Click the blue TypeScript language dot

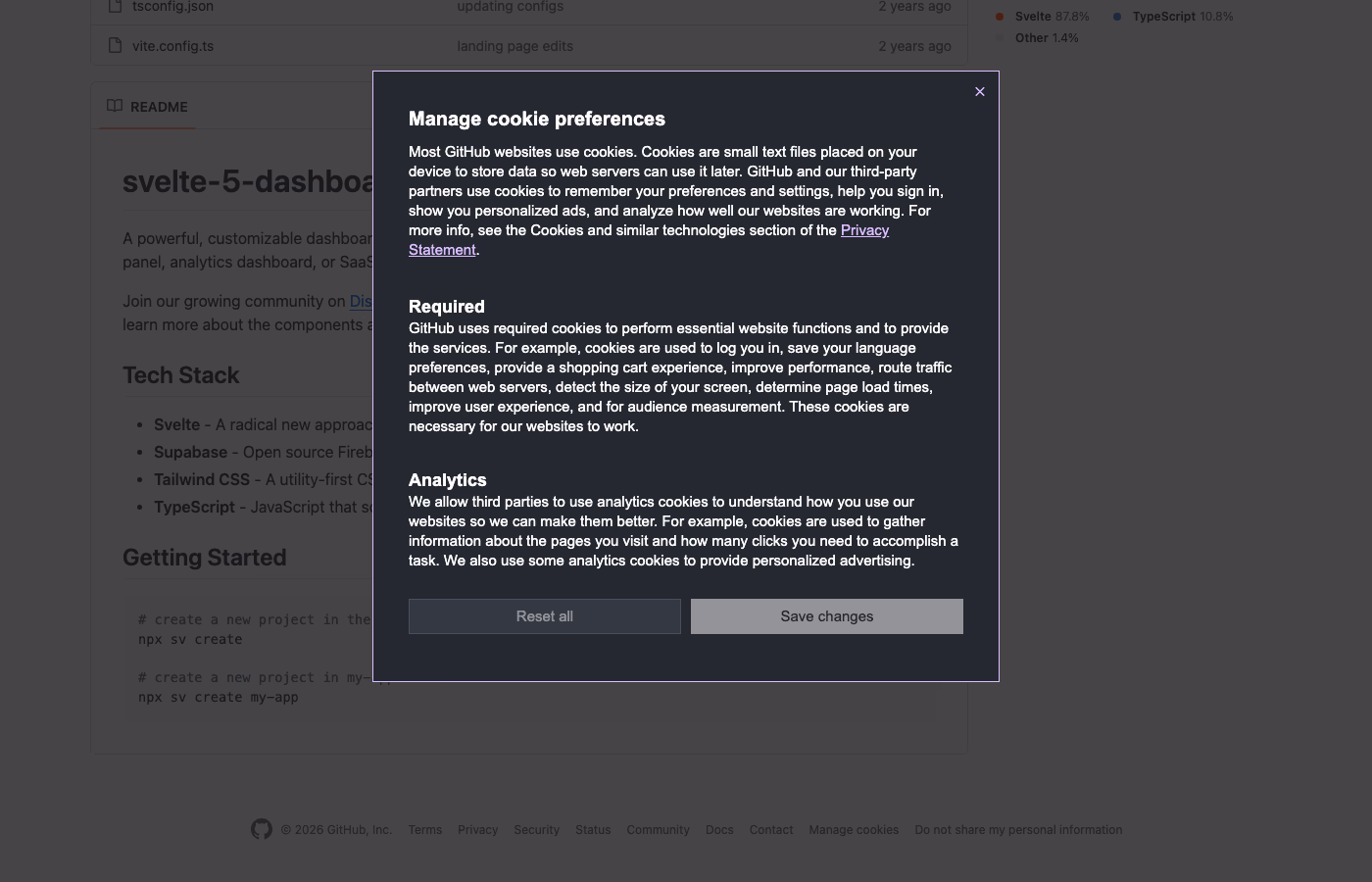click(x=1116, y=16)
